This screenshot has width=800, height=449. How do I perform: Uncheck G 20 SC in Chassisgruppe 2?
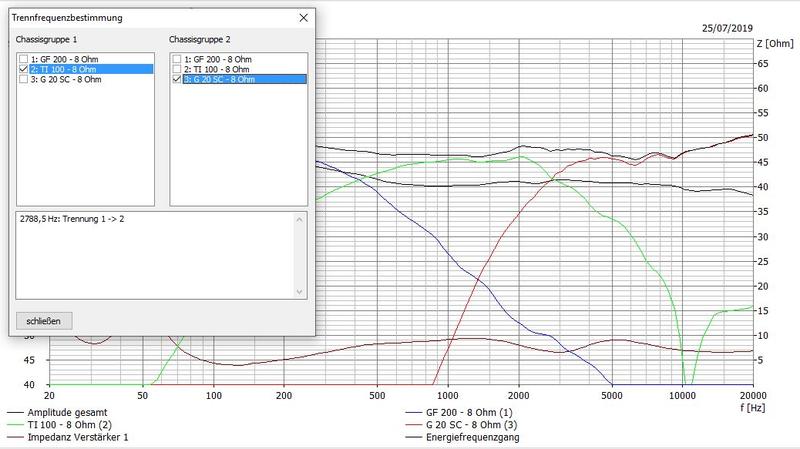coord(177,79)
